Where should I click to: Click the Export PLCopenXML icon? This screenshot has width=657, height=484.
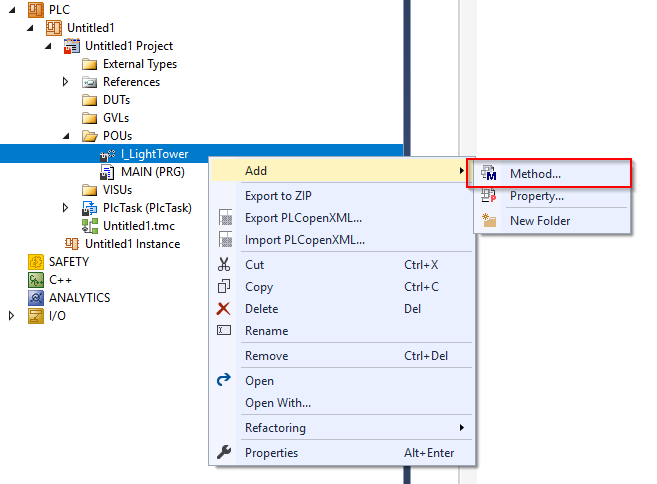pyautogui.click(x=225, y=217)
